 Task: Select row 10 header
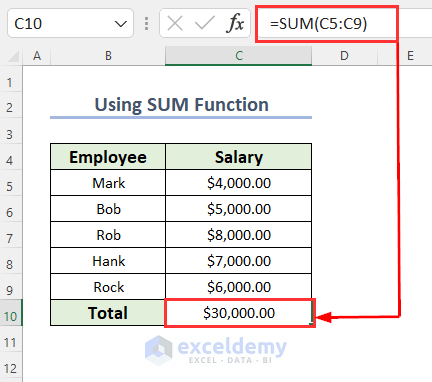click(x=11, y=313)
